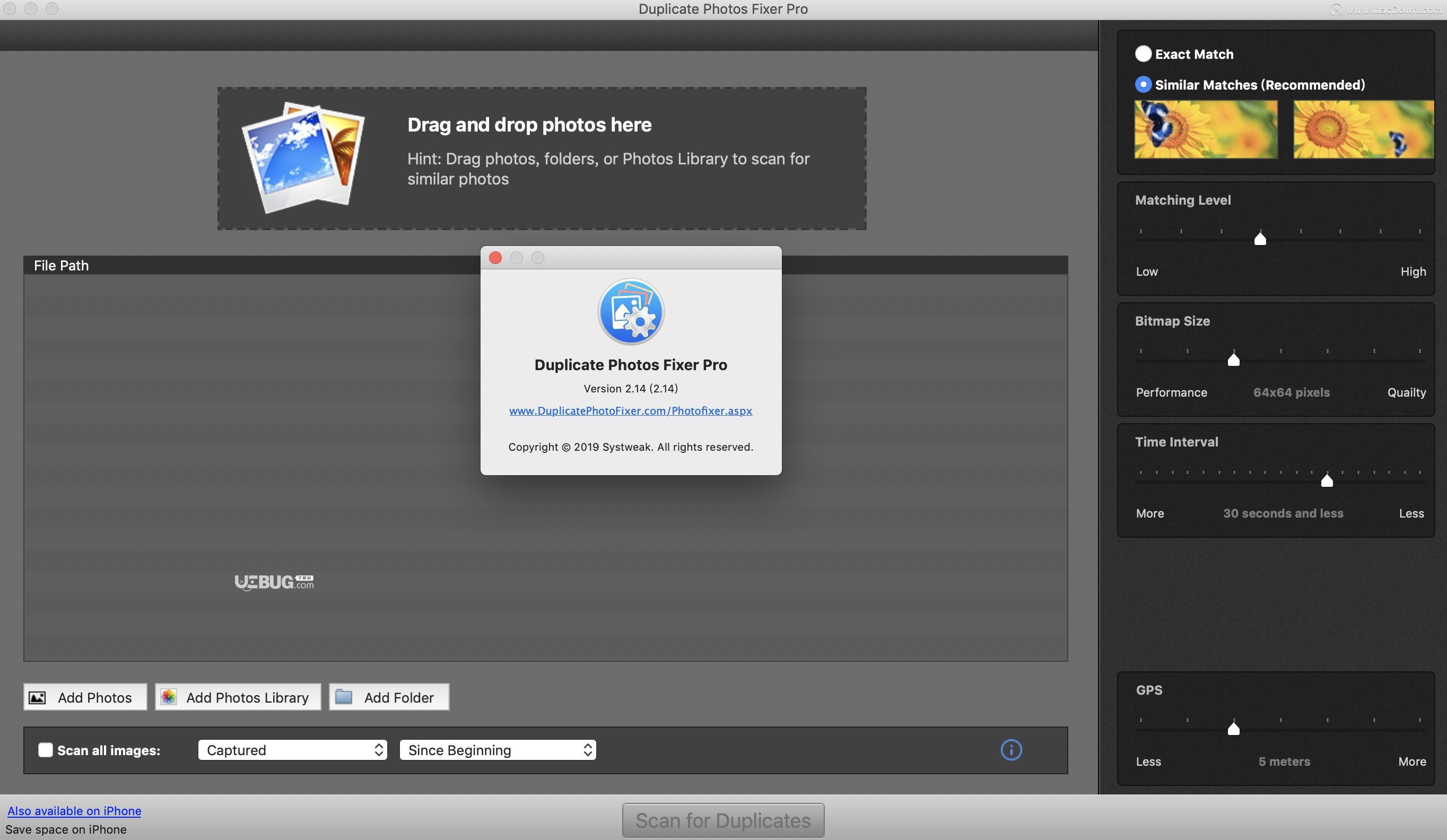Click the hint text about dragging photos
The image size is (1447, 840).
tap(608, 169)
